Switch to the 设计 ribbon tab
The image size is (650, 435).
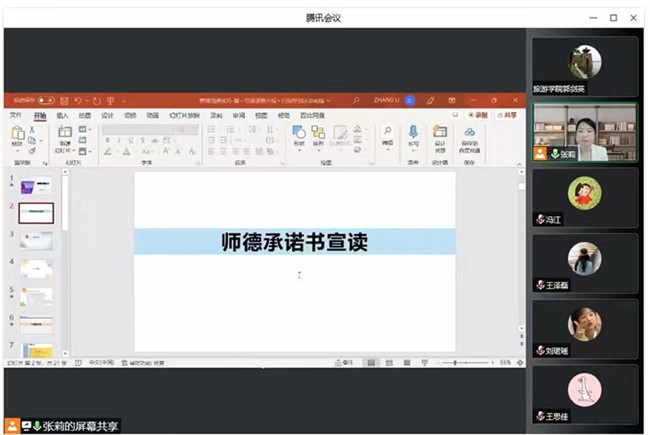[107, 116]
